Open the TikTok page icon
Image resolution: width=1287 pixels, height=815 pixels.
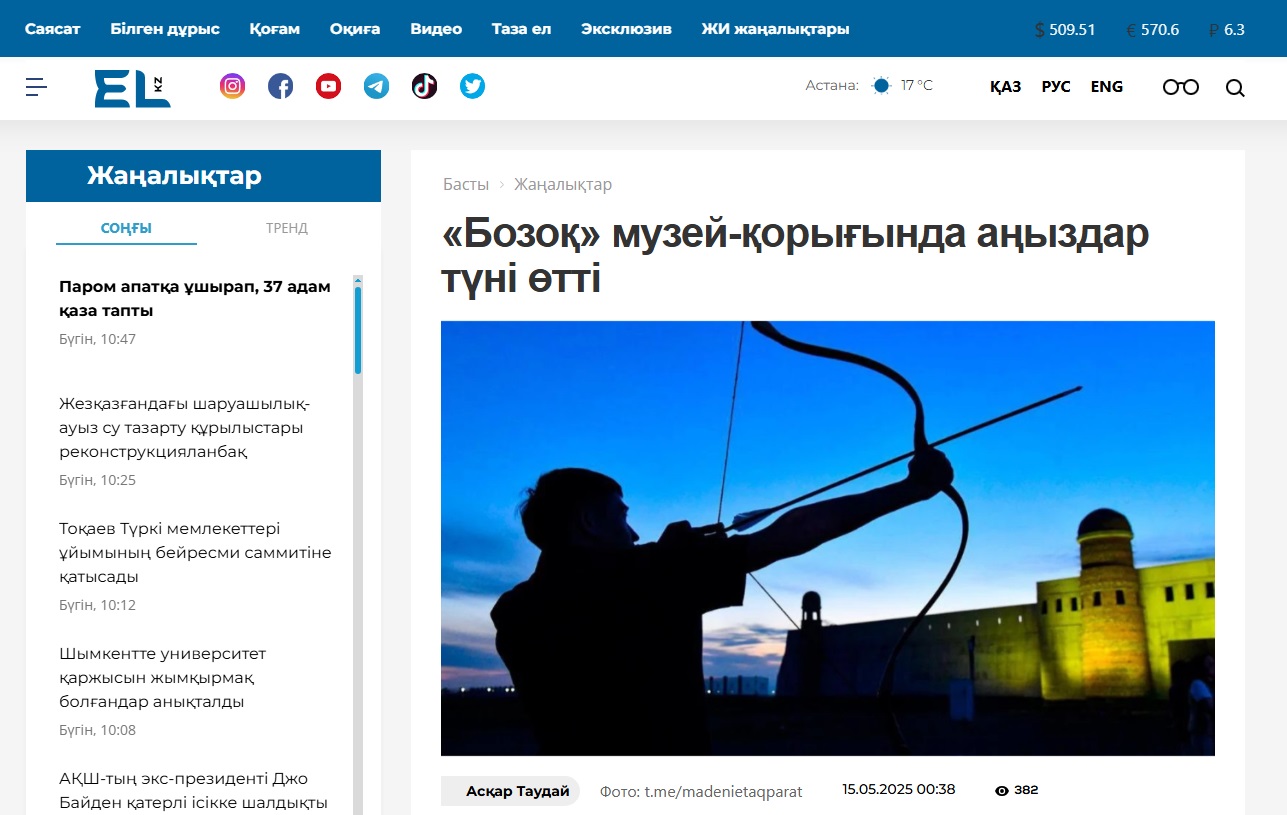tap(425, 86)
